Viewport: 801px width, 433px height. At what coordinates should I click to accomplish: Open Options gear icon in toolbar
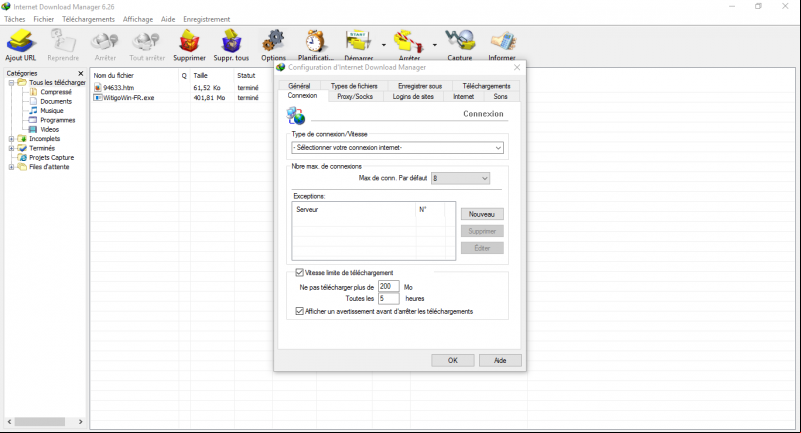[x=274, y=41]
